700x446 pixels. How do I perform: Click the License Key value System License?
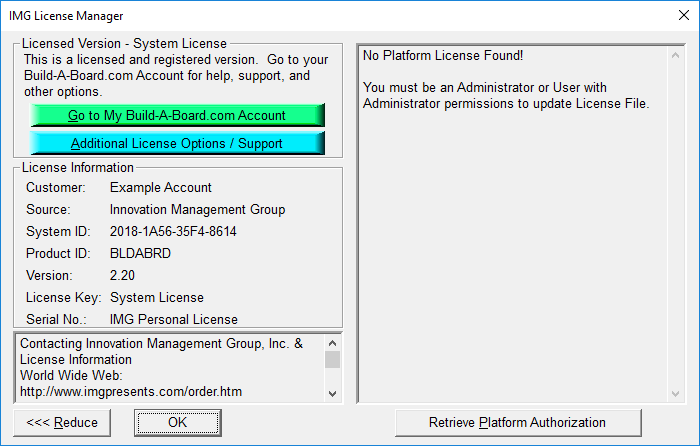coord(157,298)
